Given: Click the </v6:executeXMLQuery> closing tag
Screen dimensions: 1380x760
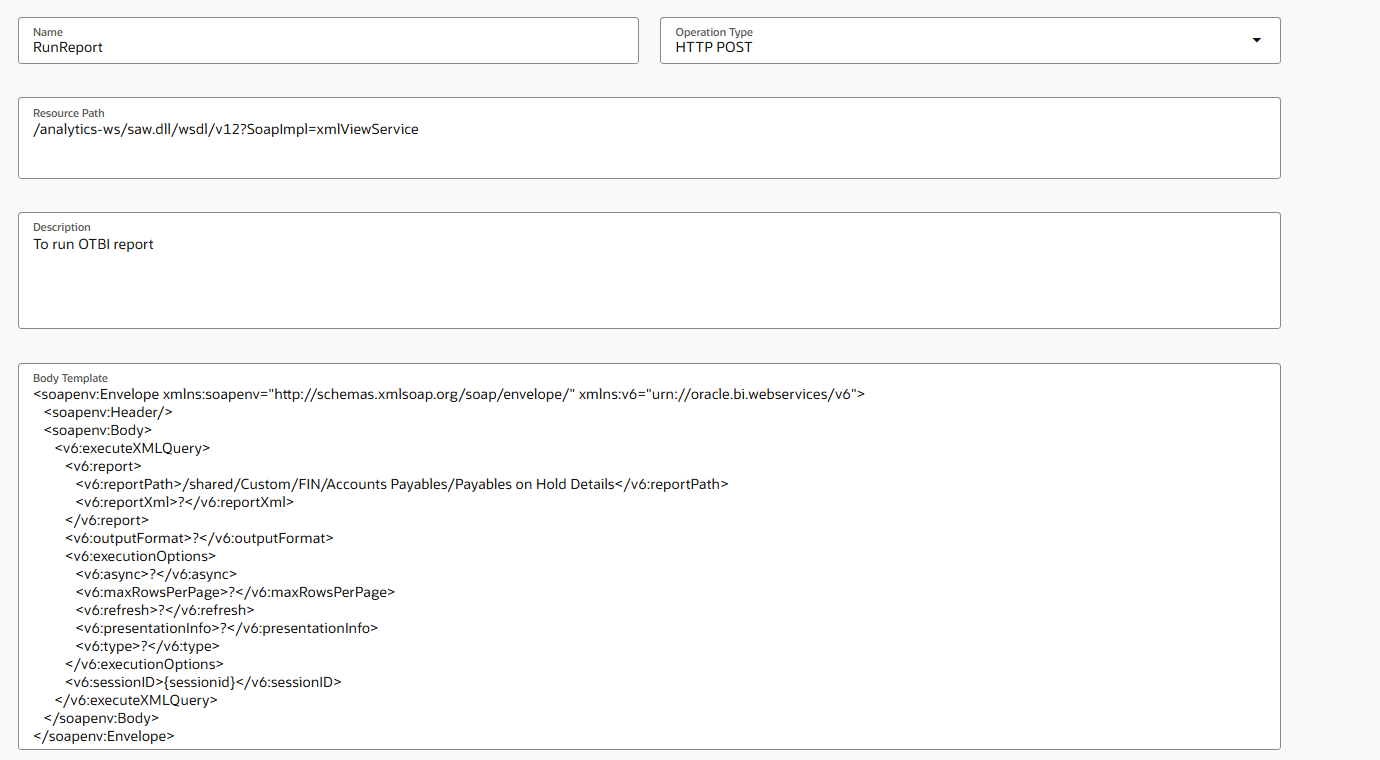Looking at the screenshot, I should [x=136, y=700].
